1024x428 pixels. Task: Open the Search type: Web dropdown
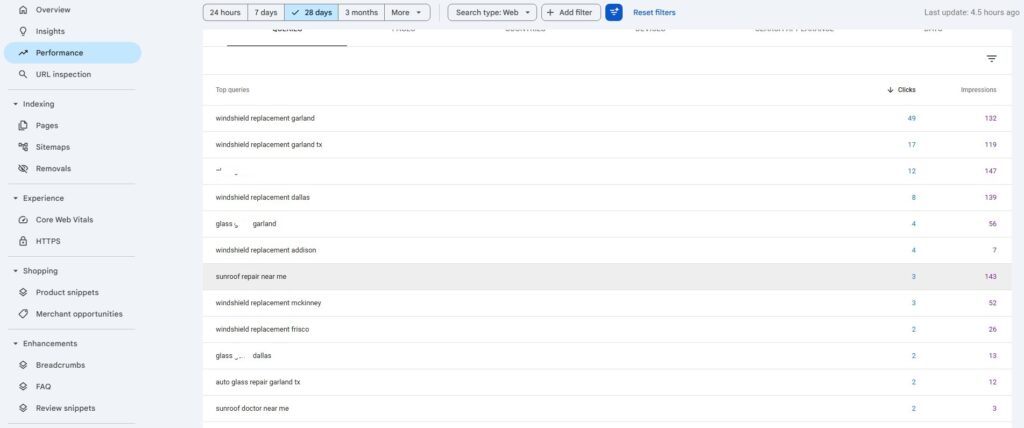tap(491, 12)
